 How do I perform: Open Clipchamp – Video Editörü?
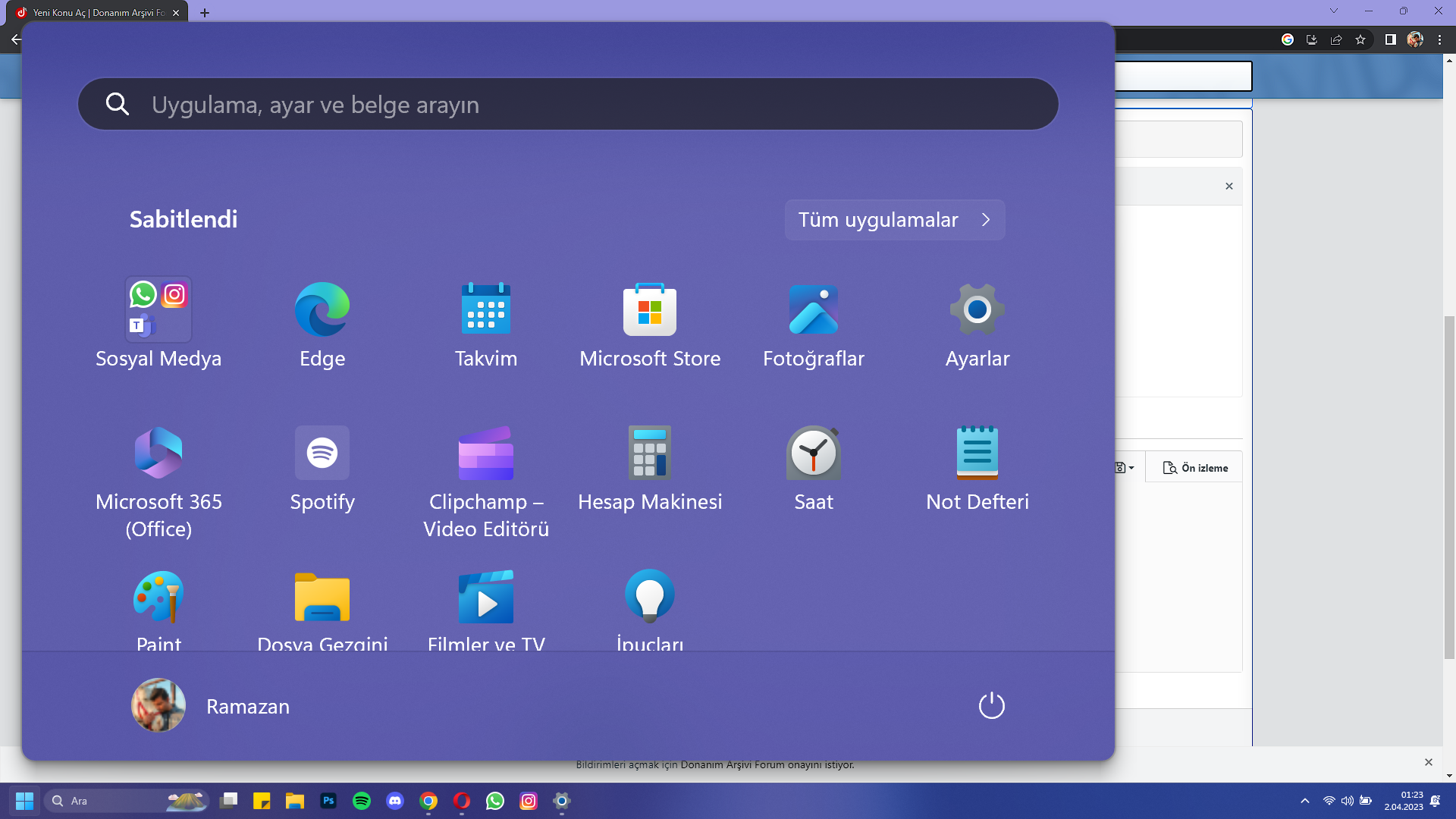(486, 482)
